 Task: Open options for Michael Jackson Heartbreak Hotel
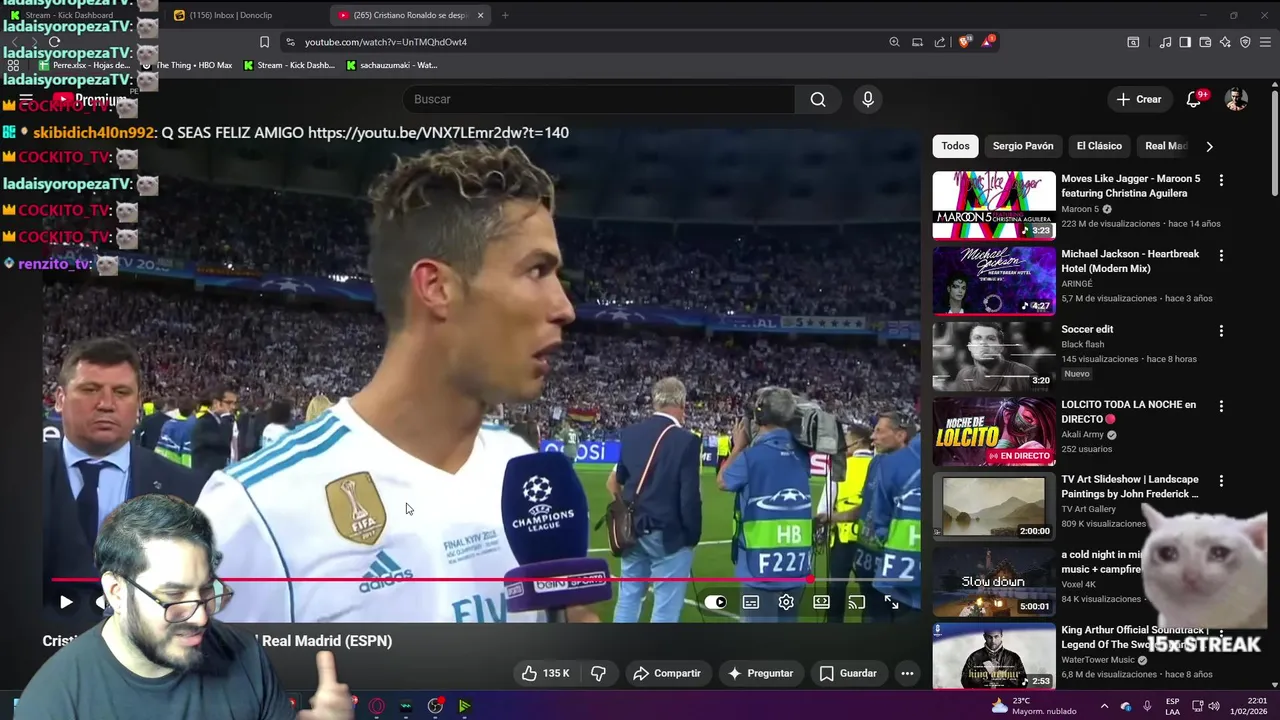pyautogui.click(x=1221, y=256)
